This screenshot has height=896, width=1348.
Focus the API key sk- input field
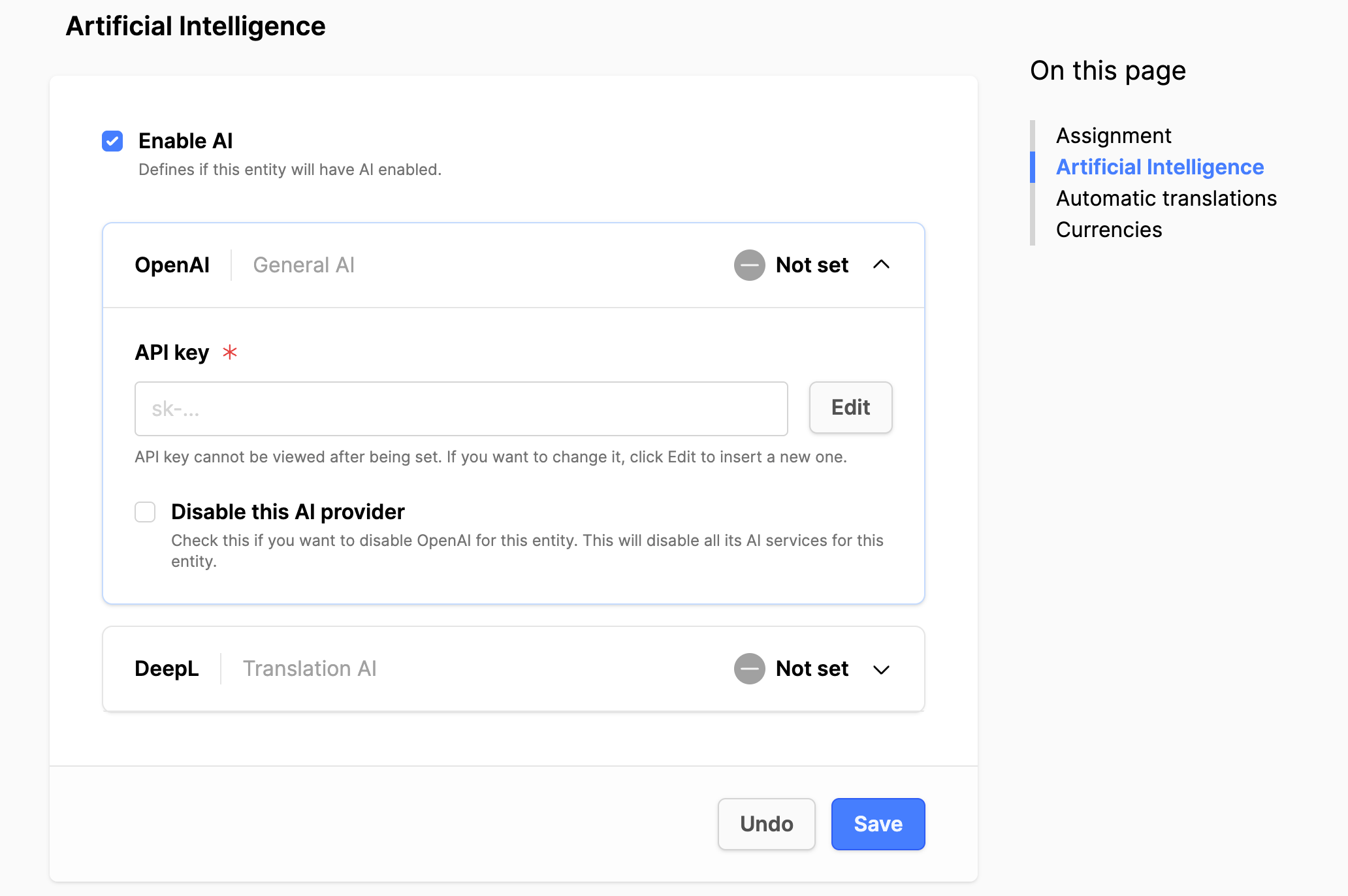461,409
